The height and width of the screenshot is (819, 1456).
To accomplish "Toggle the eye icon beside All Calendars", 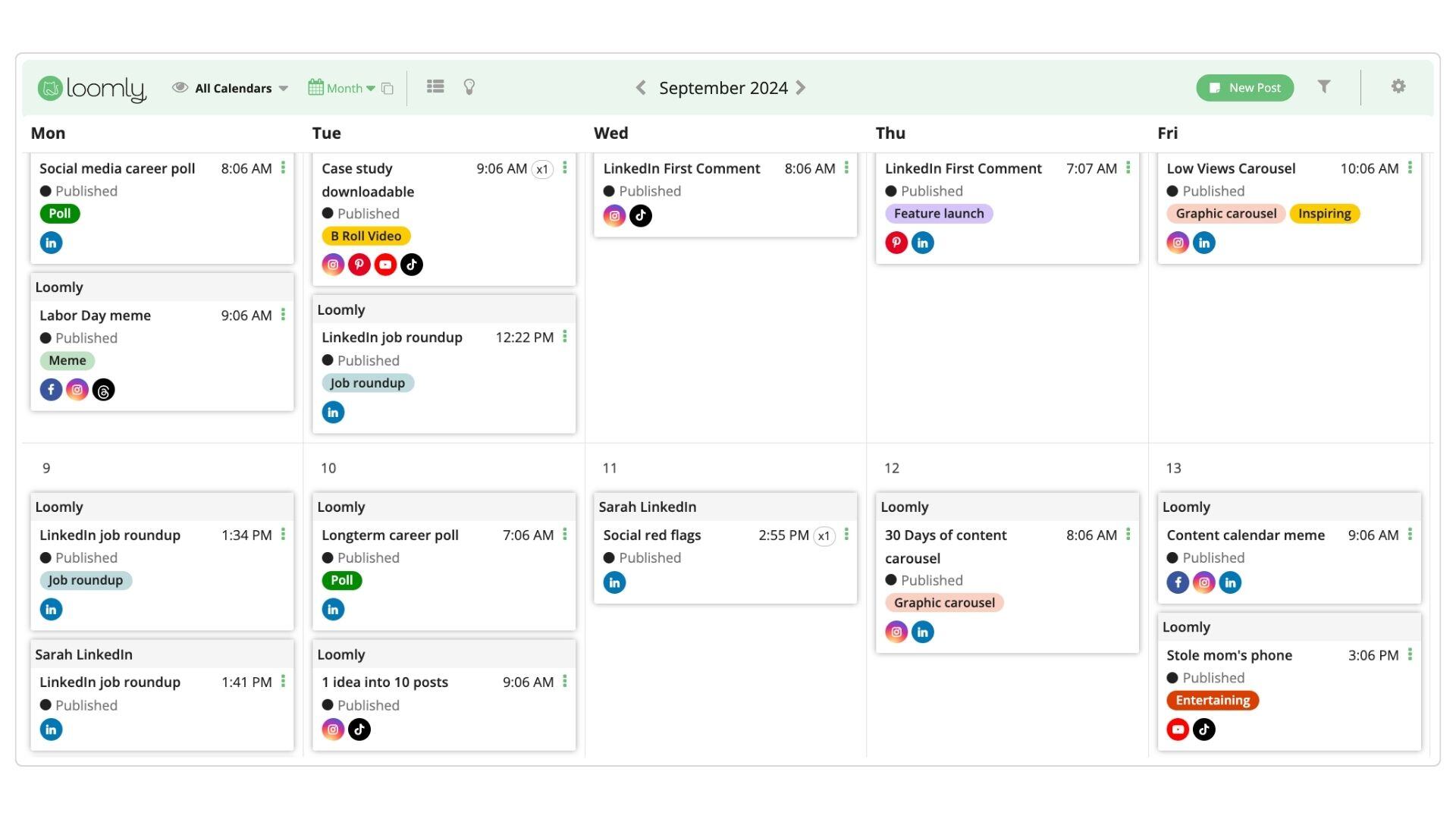I will coord(180,87).
